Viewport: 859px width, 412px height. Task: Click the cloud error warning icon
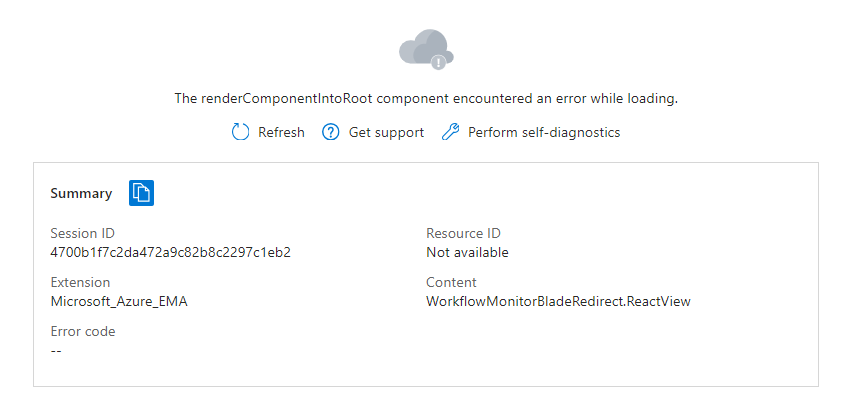tap(426, 48)
